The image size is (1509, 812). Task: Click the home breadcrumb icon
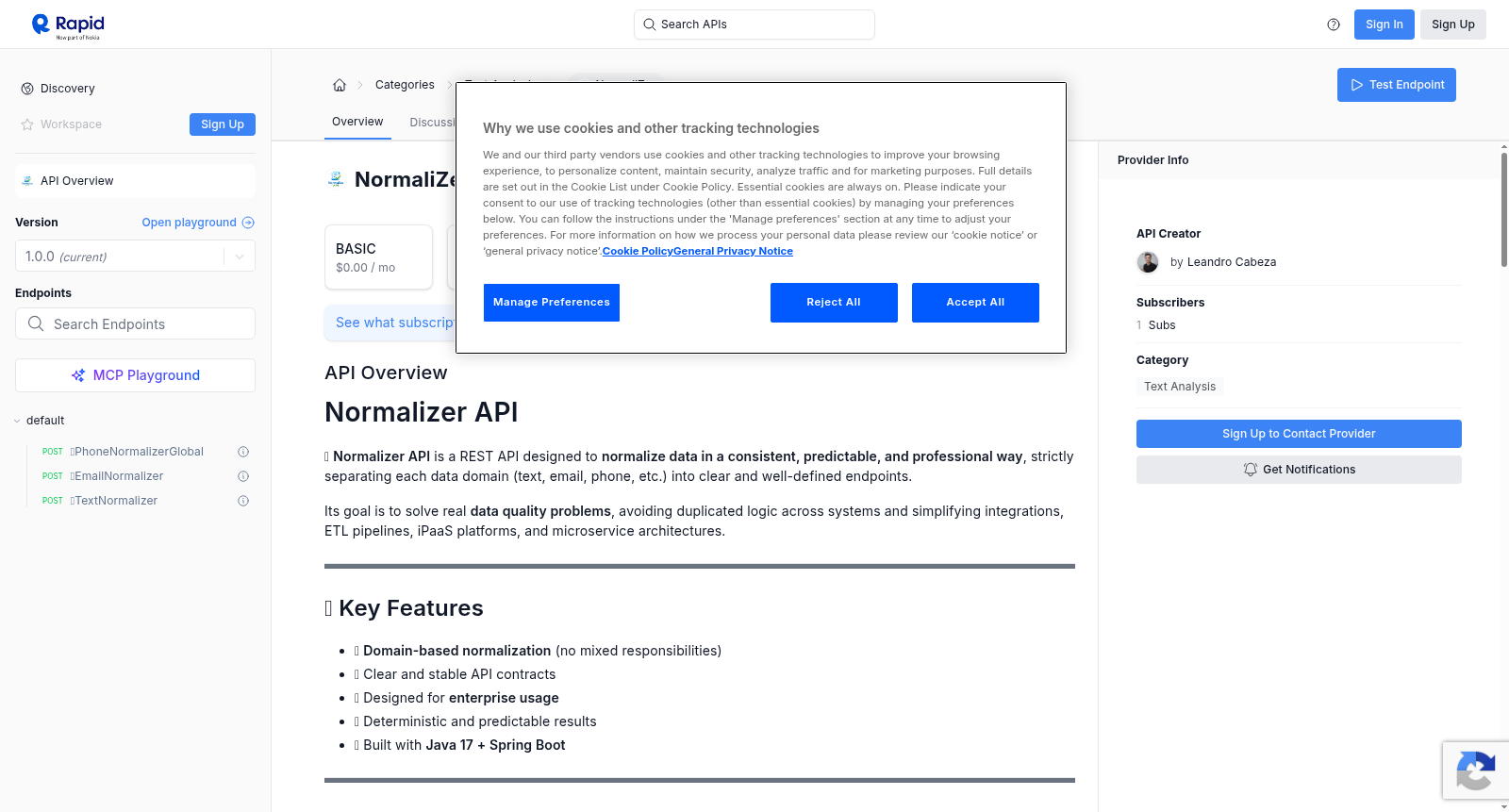point(340,85)
